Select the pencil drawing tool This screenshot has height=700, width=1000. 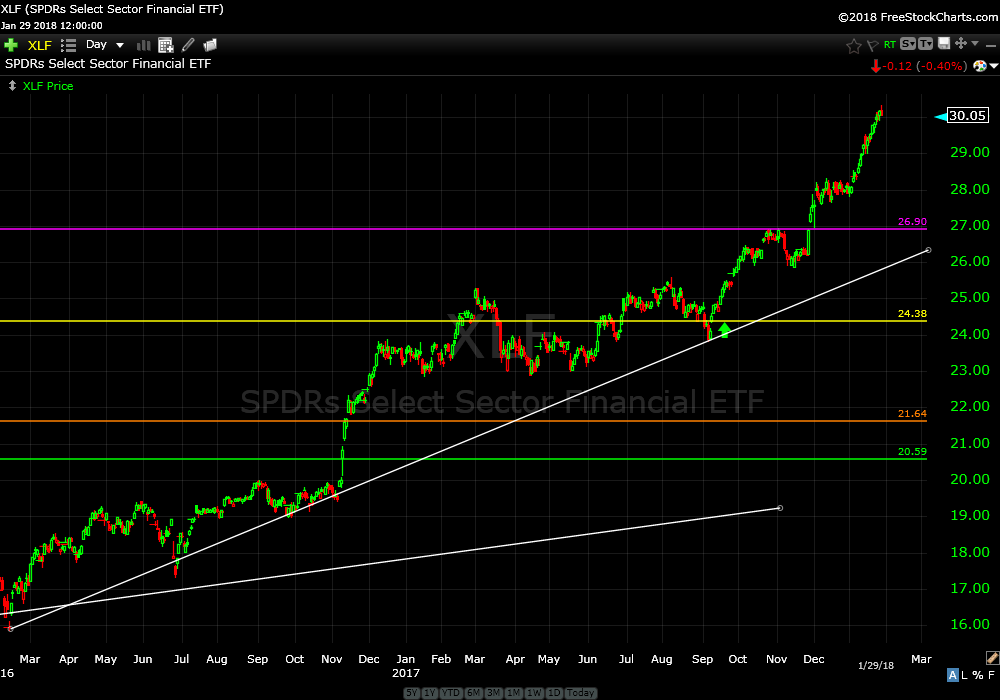click(x=188, y=45)
